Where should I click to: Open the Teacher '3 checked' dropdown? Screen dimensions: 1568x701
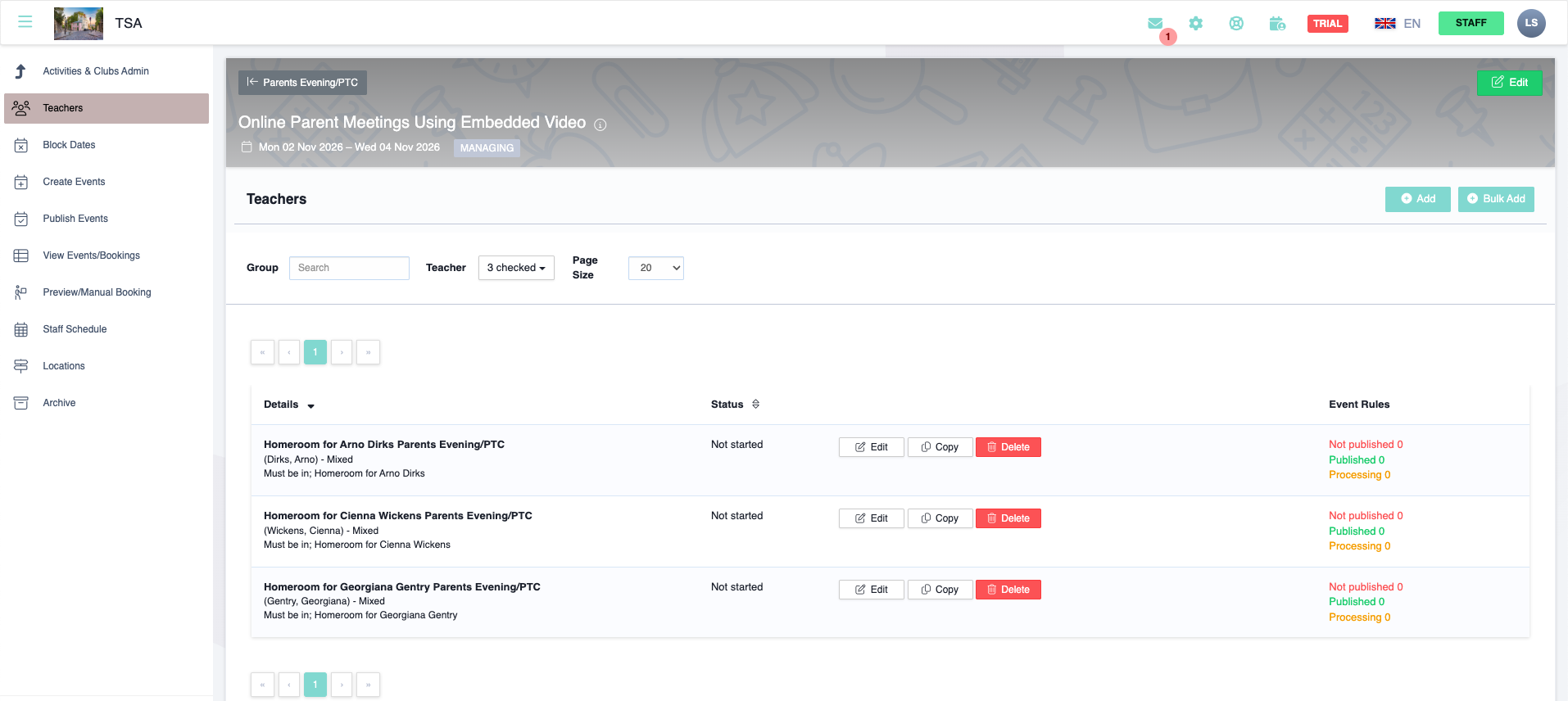pyautogui.click(x=516, y=268)
